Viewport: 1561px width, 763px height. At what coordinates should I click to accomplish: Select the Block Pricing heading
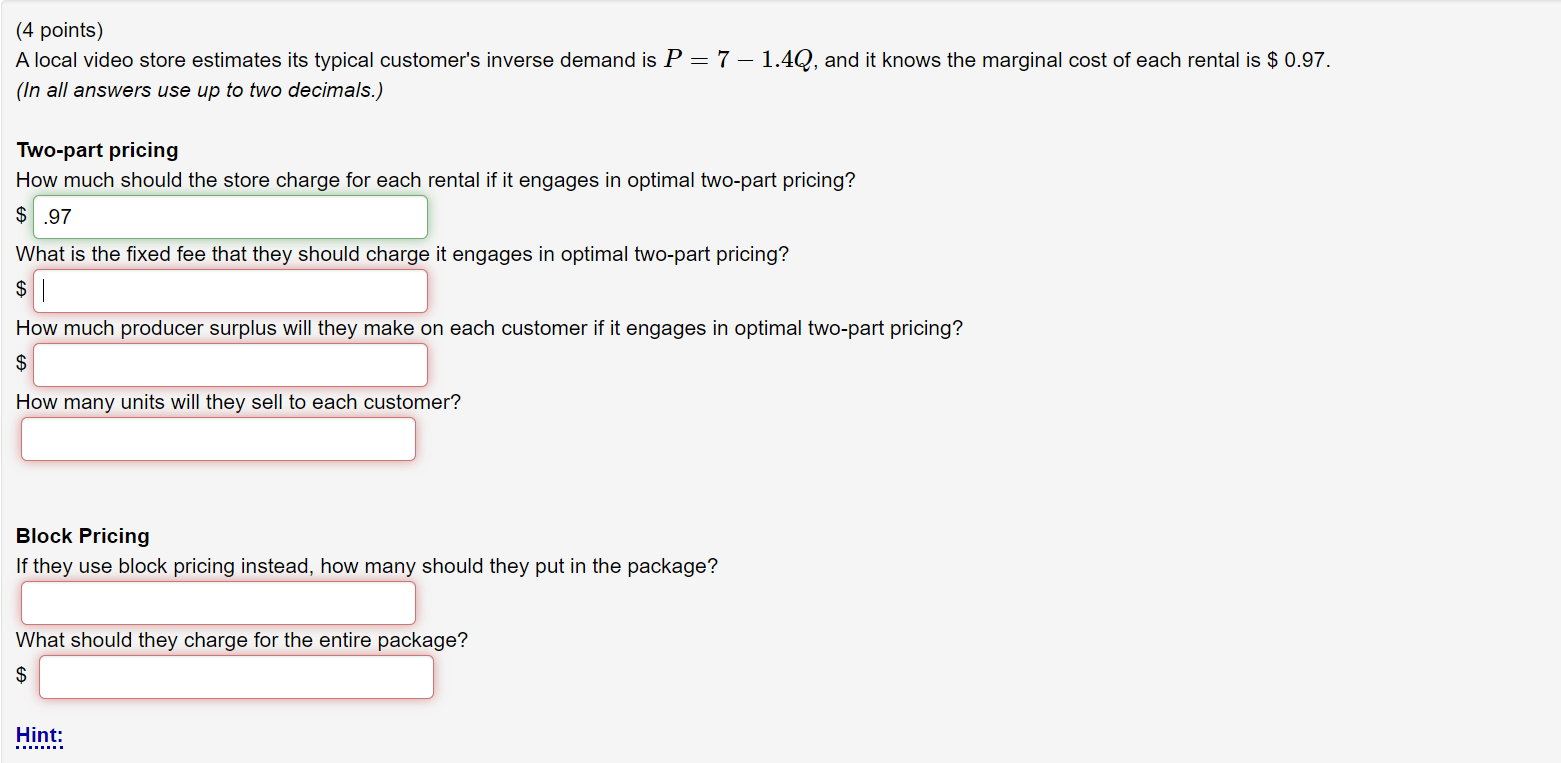point(82,536)
